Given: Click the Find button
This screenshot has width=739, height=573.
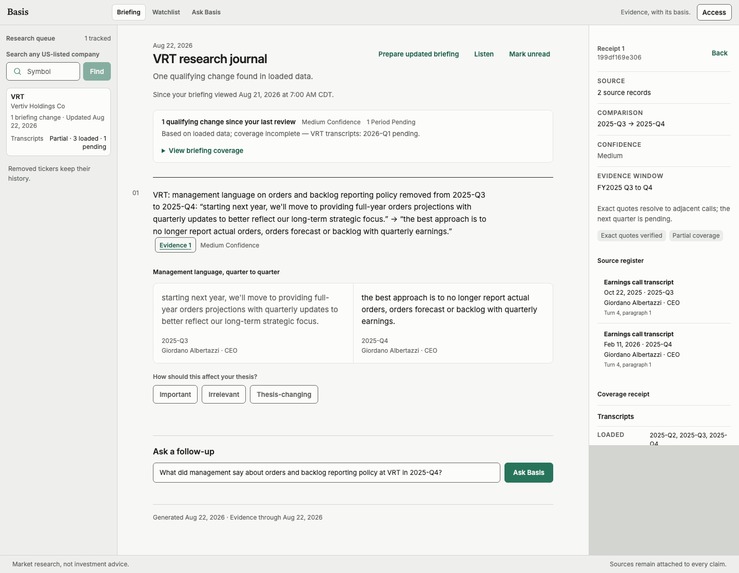Looking at the screenshot, I should tap(97, 72).
